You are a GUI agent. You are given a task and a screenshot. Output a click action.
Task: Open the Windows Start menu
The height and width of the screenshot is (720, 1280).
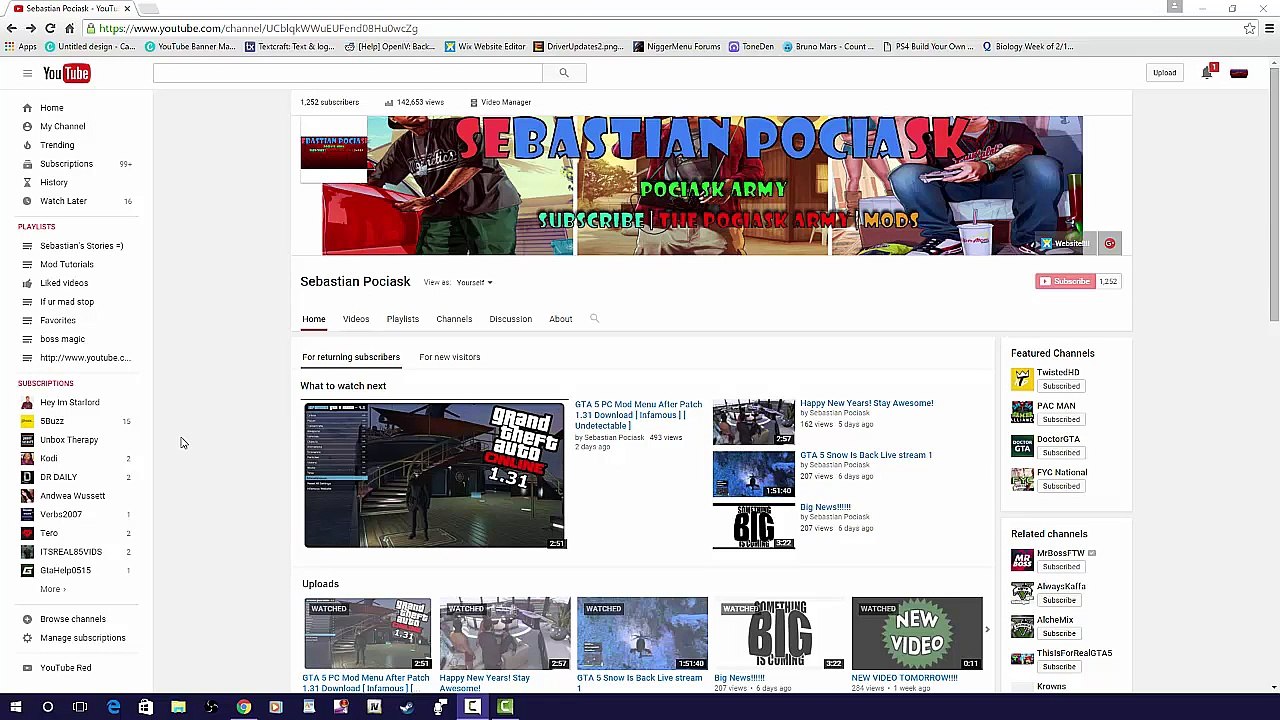pos(15,707)
